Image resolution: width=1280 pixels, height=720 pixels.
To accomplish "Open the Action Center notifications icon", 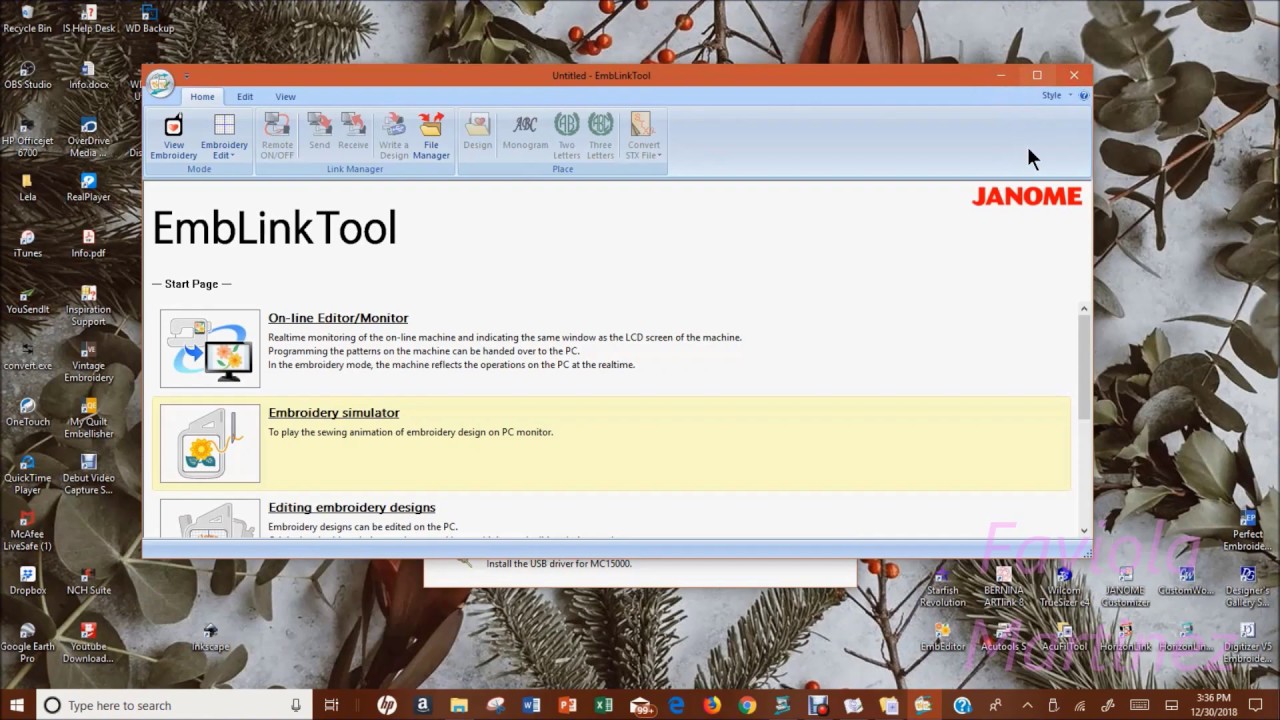I will pyautogui.click(x=1258, y=705).
